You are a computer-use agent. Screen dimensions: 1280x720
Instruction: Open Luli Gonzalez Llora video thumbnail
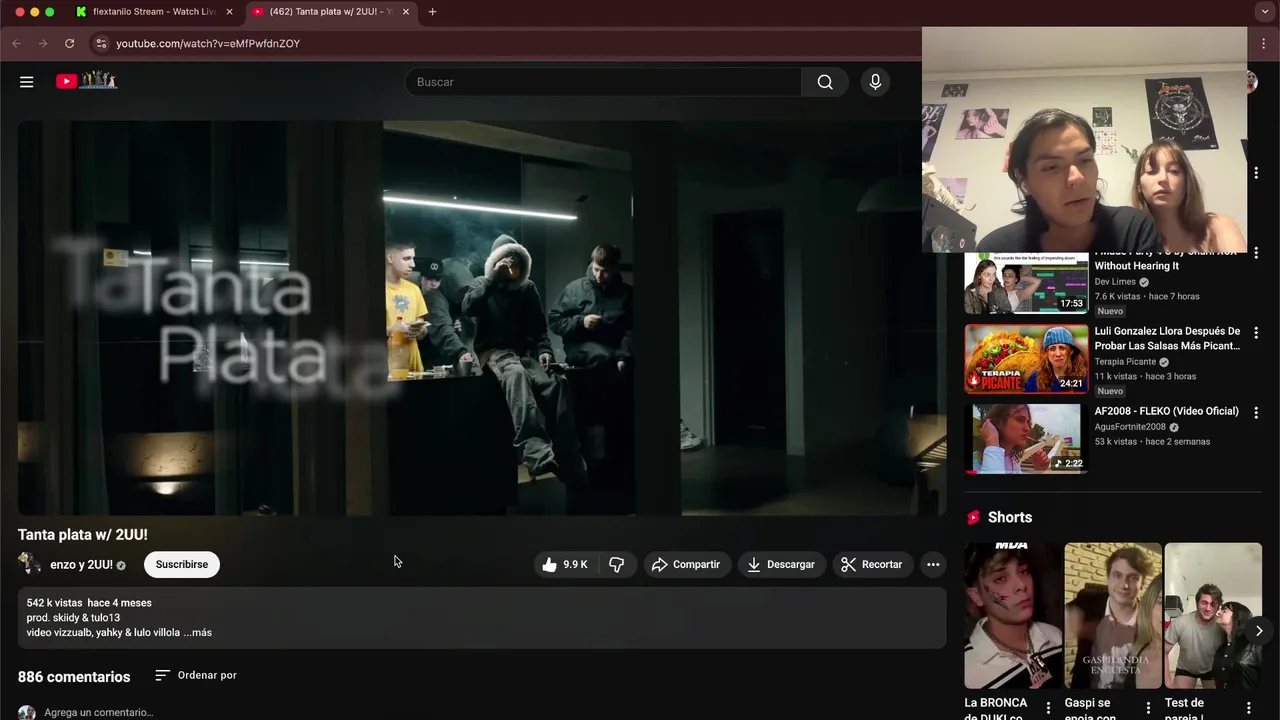[x=1026, y=358]
